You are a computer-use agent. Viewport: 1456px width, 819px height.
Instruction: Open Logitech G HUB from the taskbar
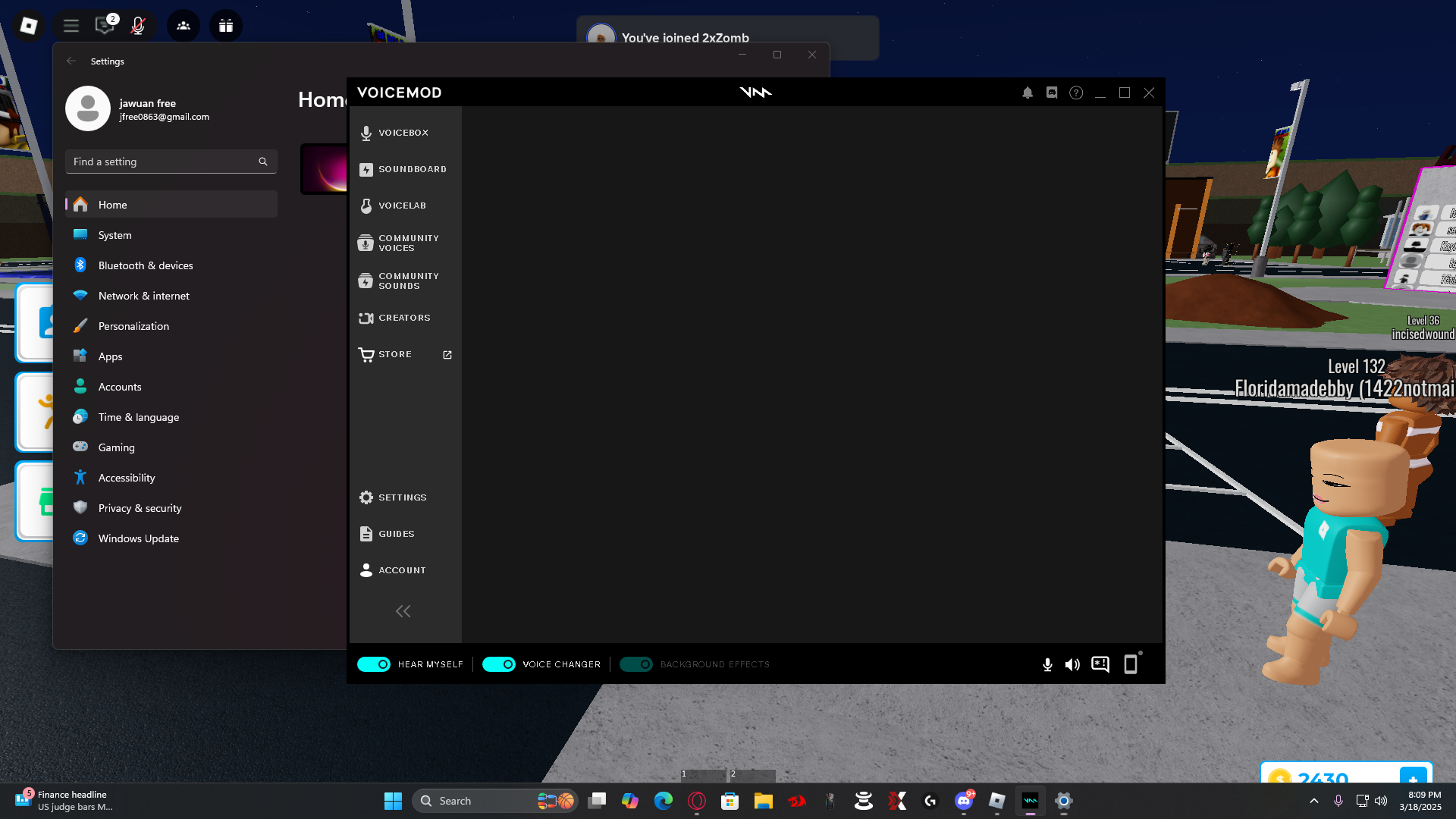tap(930, 801)
